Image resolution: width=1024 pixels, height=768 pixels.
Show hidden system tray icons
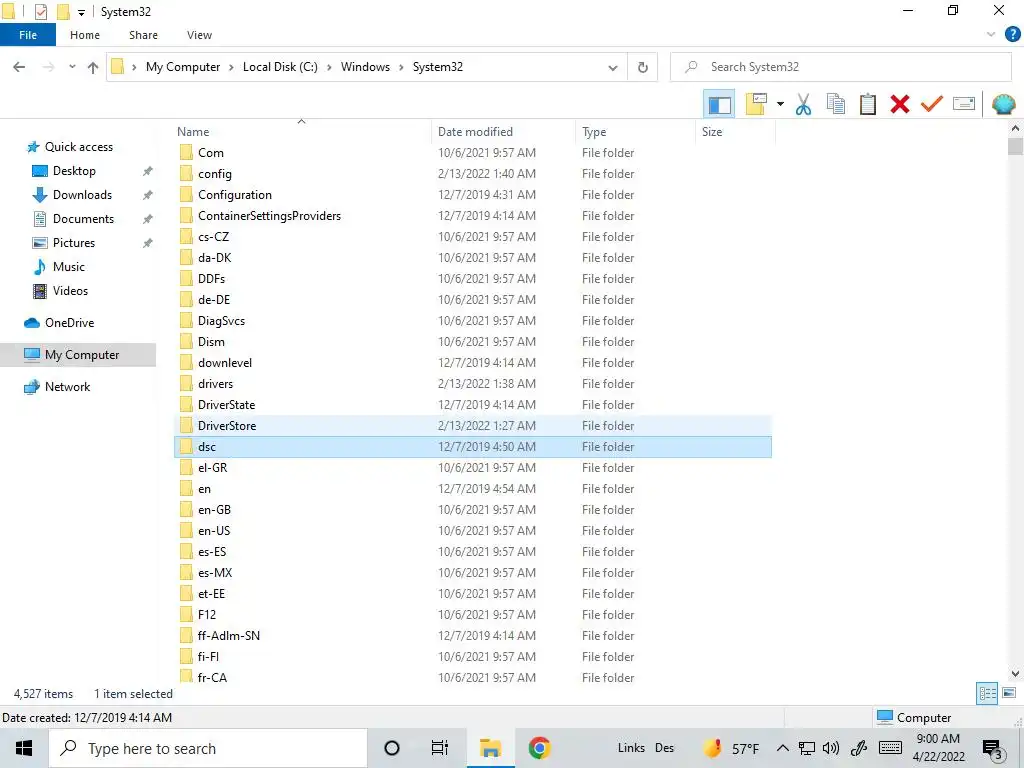(x=782, y=748)
